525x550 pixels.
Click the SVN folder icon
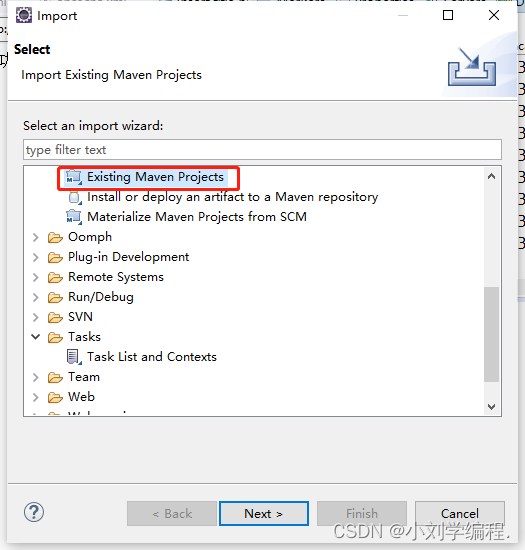click(x=55, y=317)
